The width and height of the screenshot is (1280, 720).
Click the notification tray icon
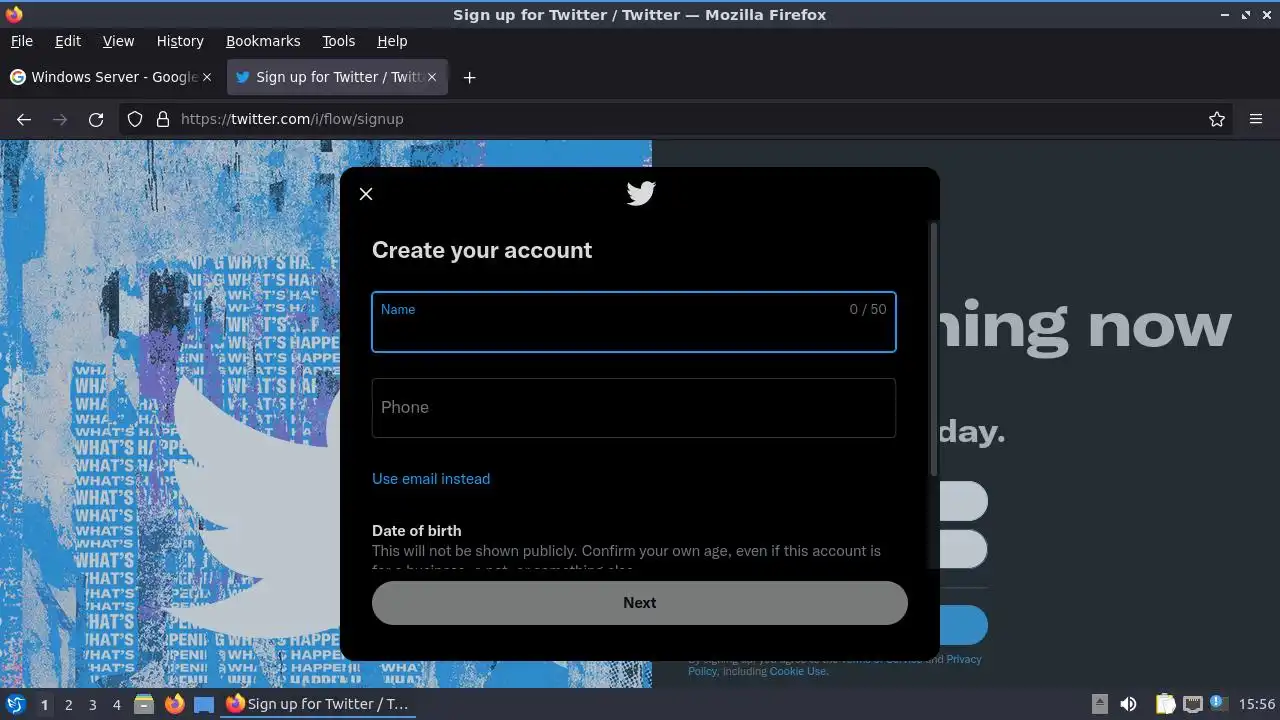tap(1218, 703)
